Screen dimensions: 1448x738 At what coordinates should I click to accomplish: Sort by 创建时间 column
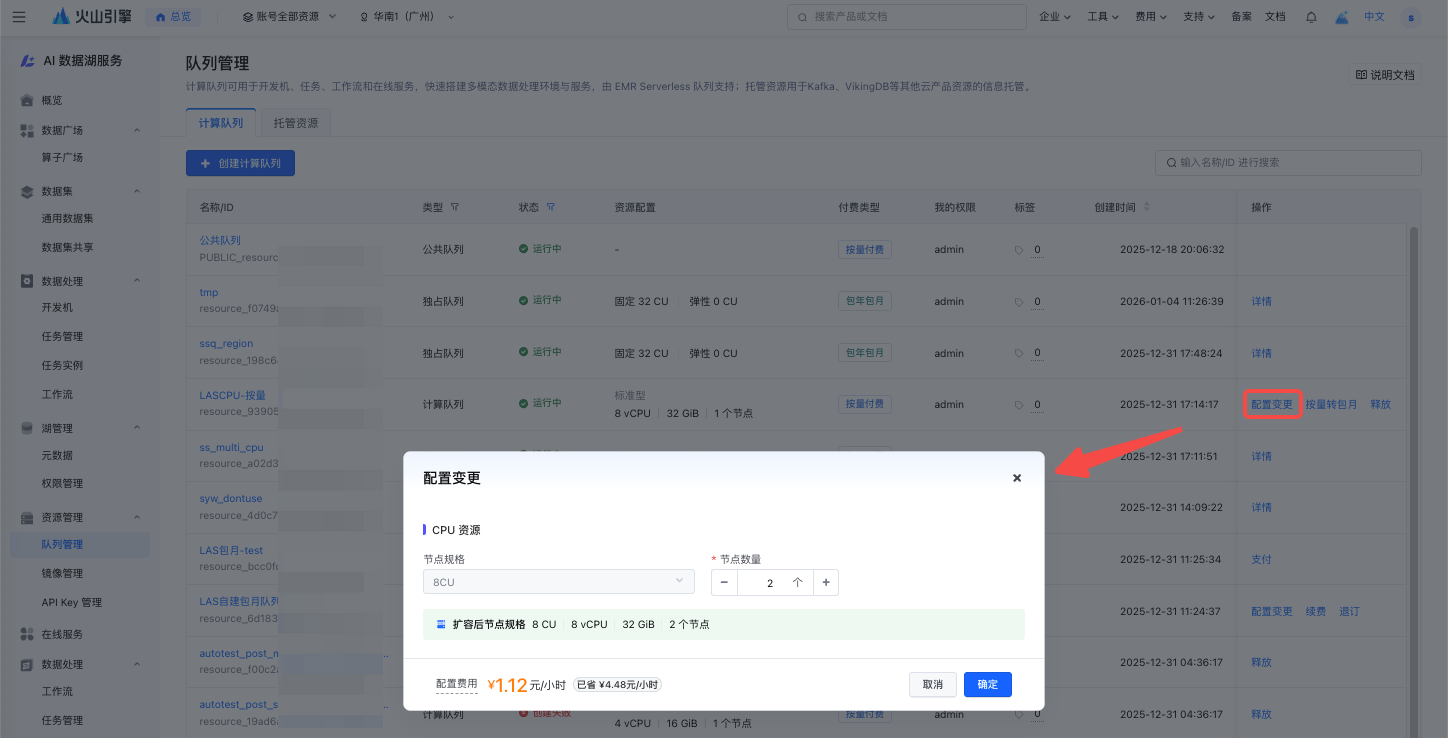point(1147,207)
